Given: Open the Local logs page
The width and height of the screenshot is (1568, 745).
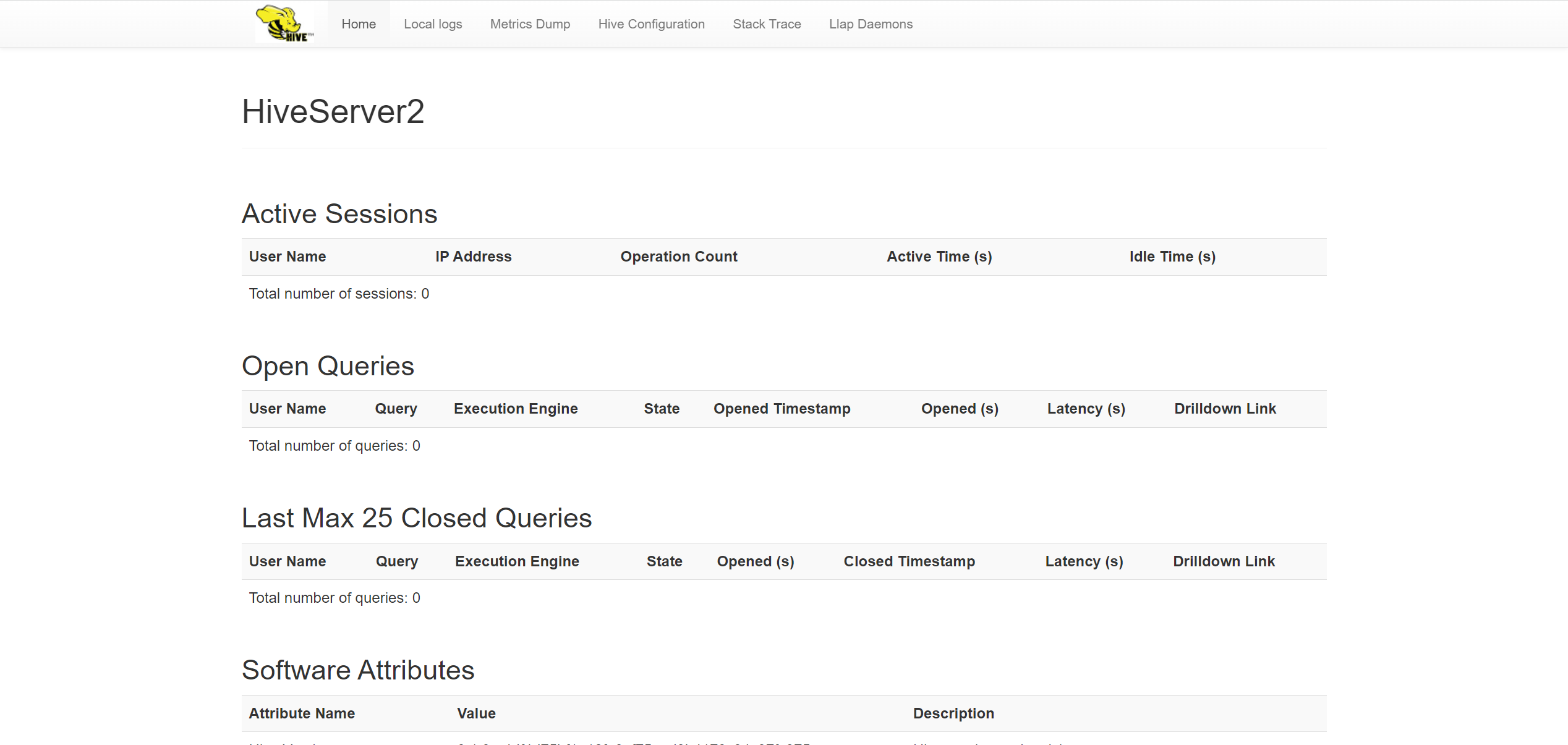Looking at the screenshot, I should [433, 24].
